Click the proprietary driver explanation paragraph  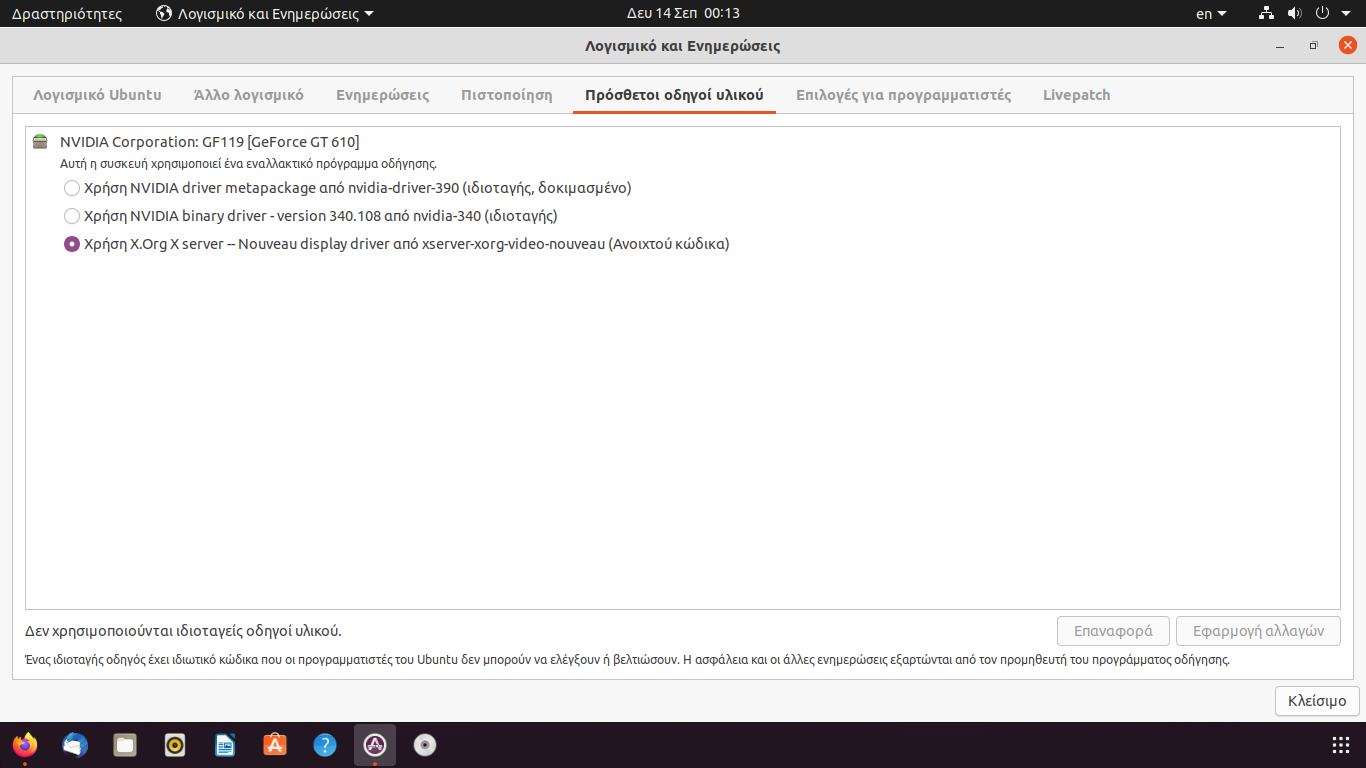tap(627, 660)
